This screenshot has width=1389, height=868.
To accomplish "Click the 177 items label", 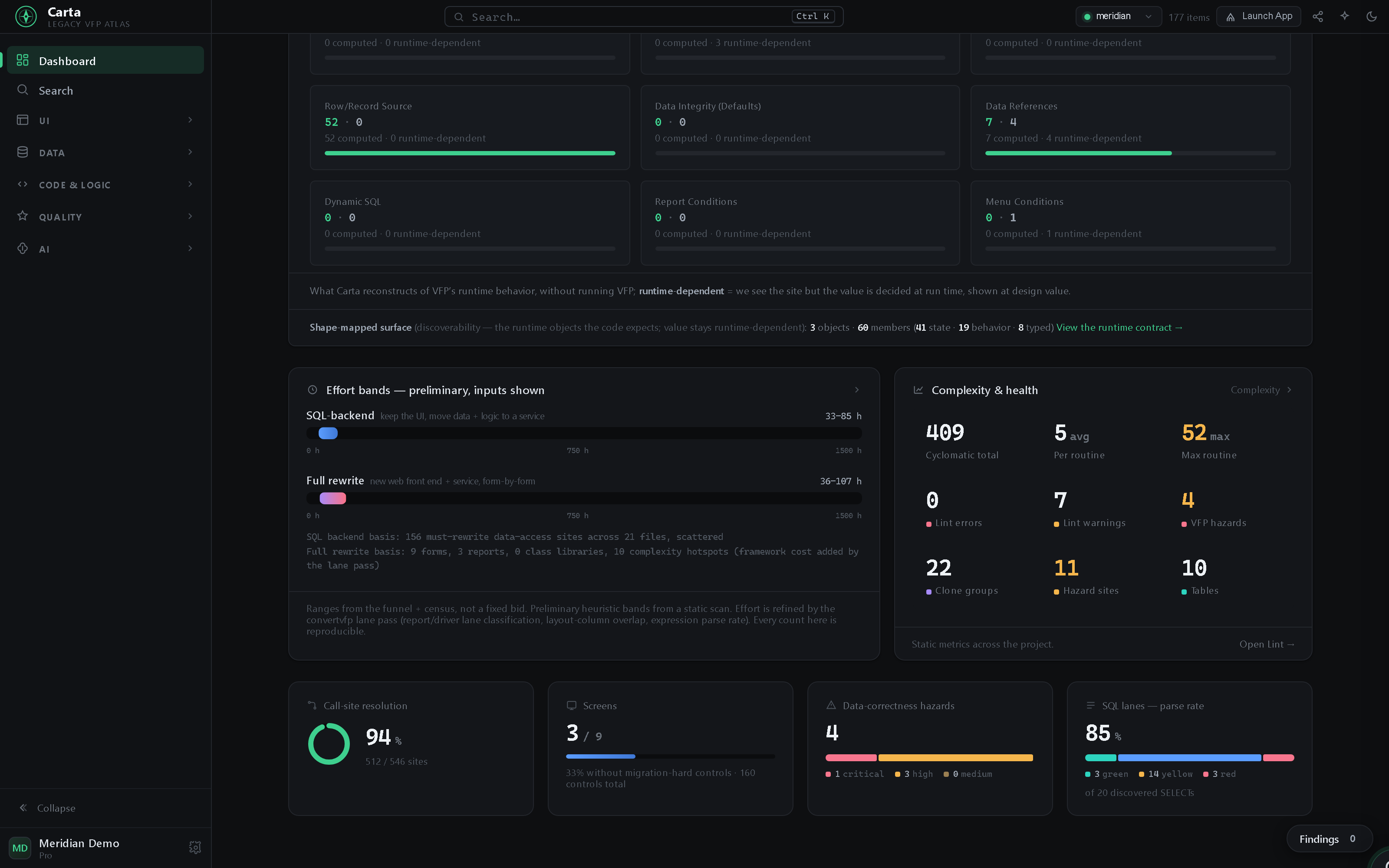I will point(1189,17).
